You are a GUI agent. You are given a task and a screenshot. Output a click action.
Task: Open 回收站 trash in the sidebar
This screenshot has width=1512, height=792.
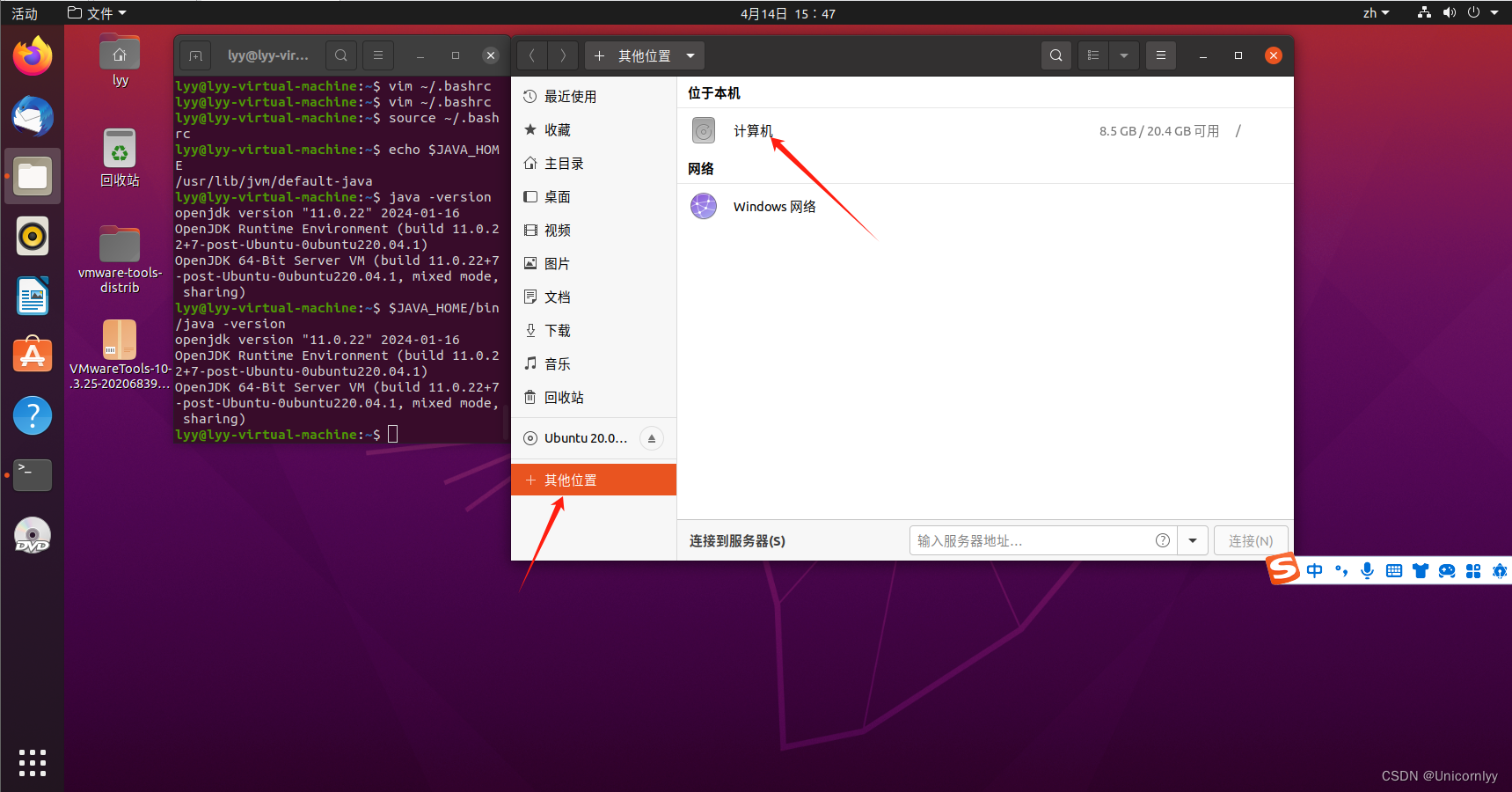click(x=594, y=398)
